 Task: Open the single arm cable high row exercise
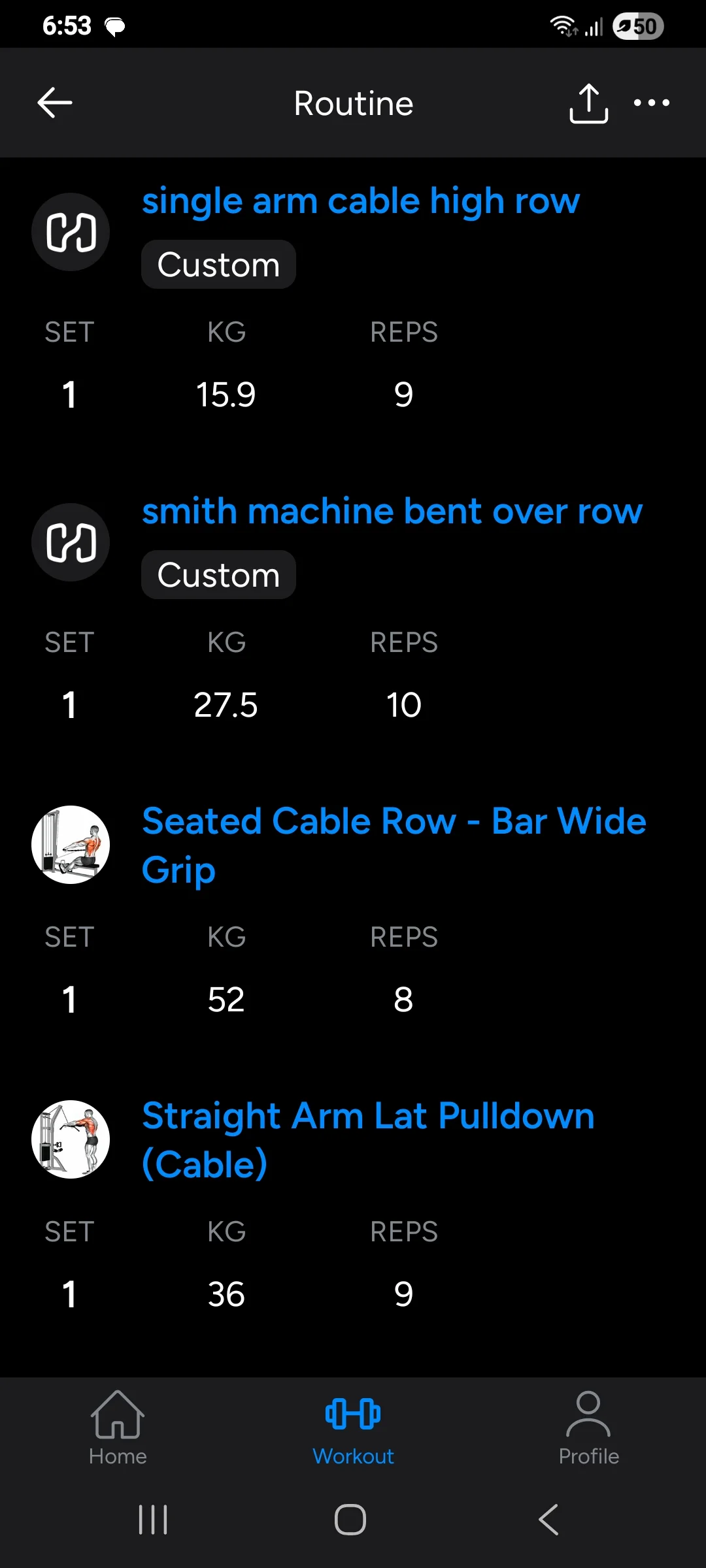(361, 201)
